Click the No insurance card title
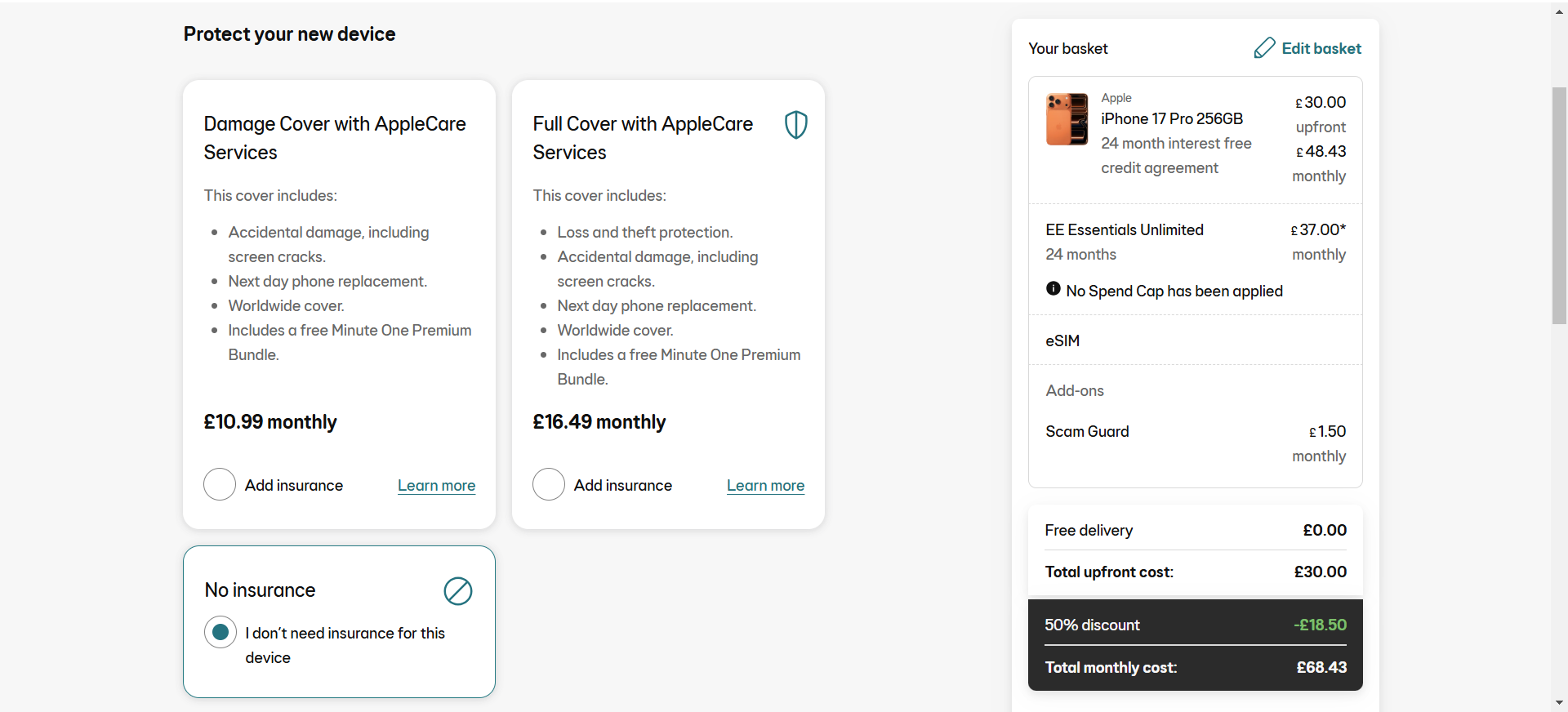The width and height of the screenshot is (1568, 712). 260,590
